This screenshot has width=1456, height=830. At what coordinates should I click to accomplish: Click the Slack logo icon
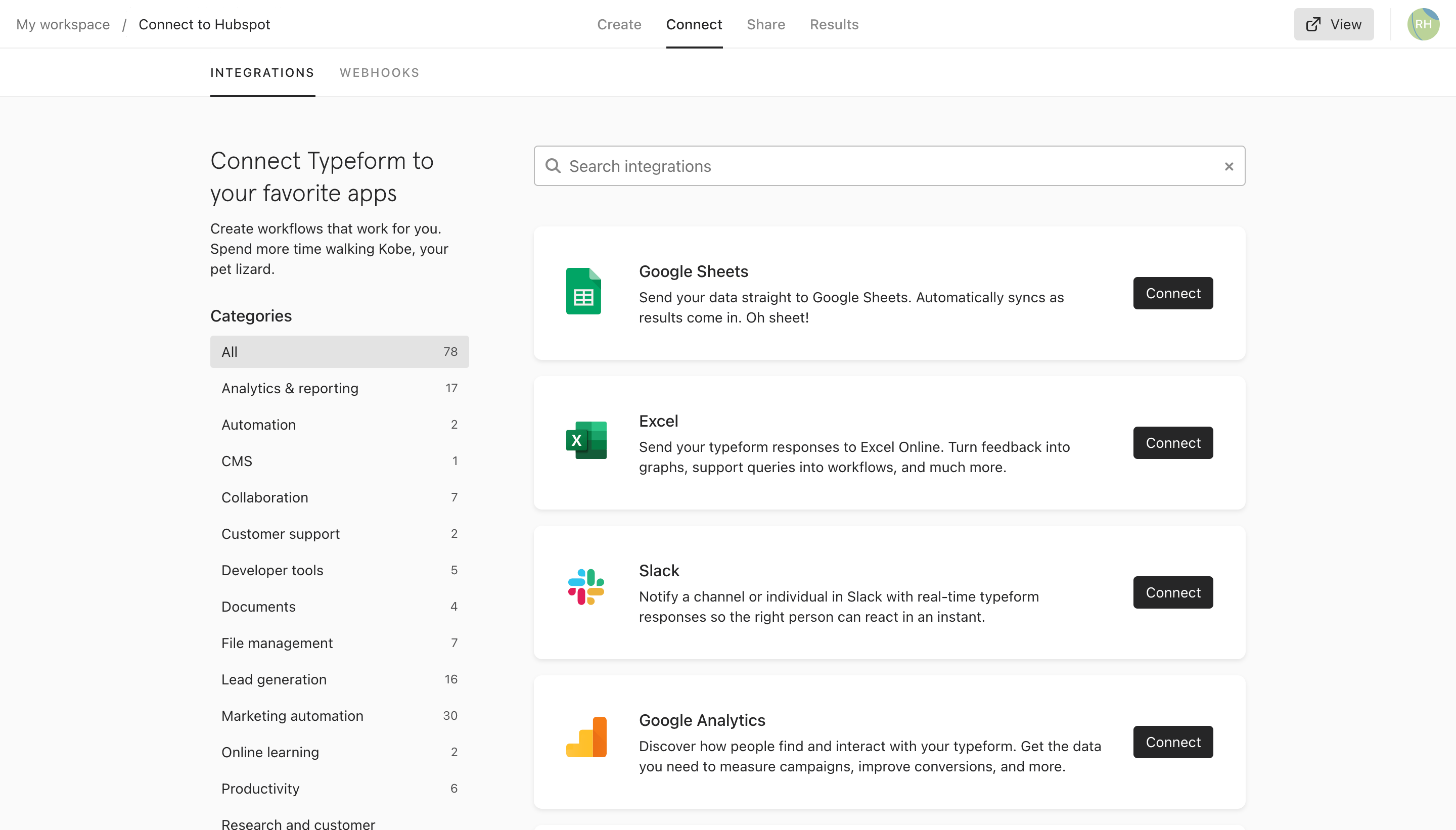(586, 586)
